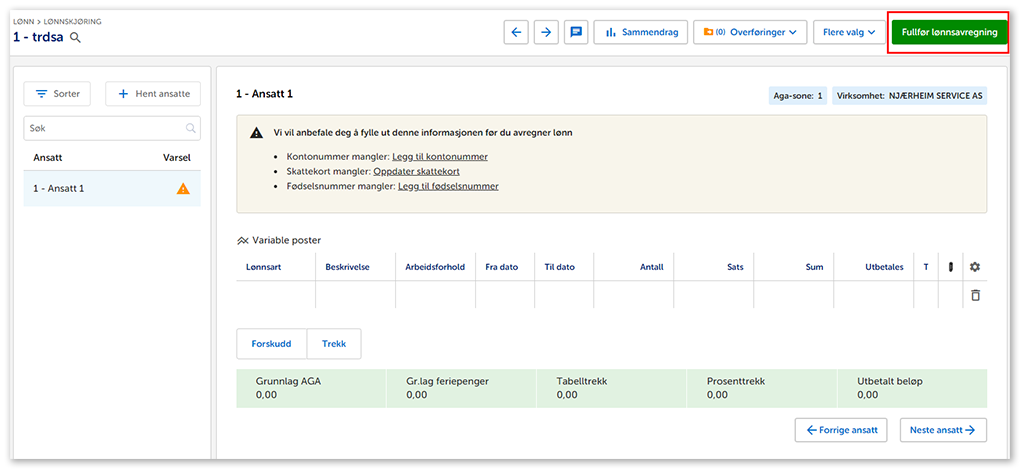Click the search icon beside 1 - trdsa
The width and height of the screenshot is (1020, 469).
[75, 38]
